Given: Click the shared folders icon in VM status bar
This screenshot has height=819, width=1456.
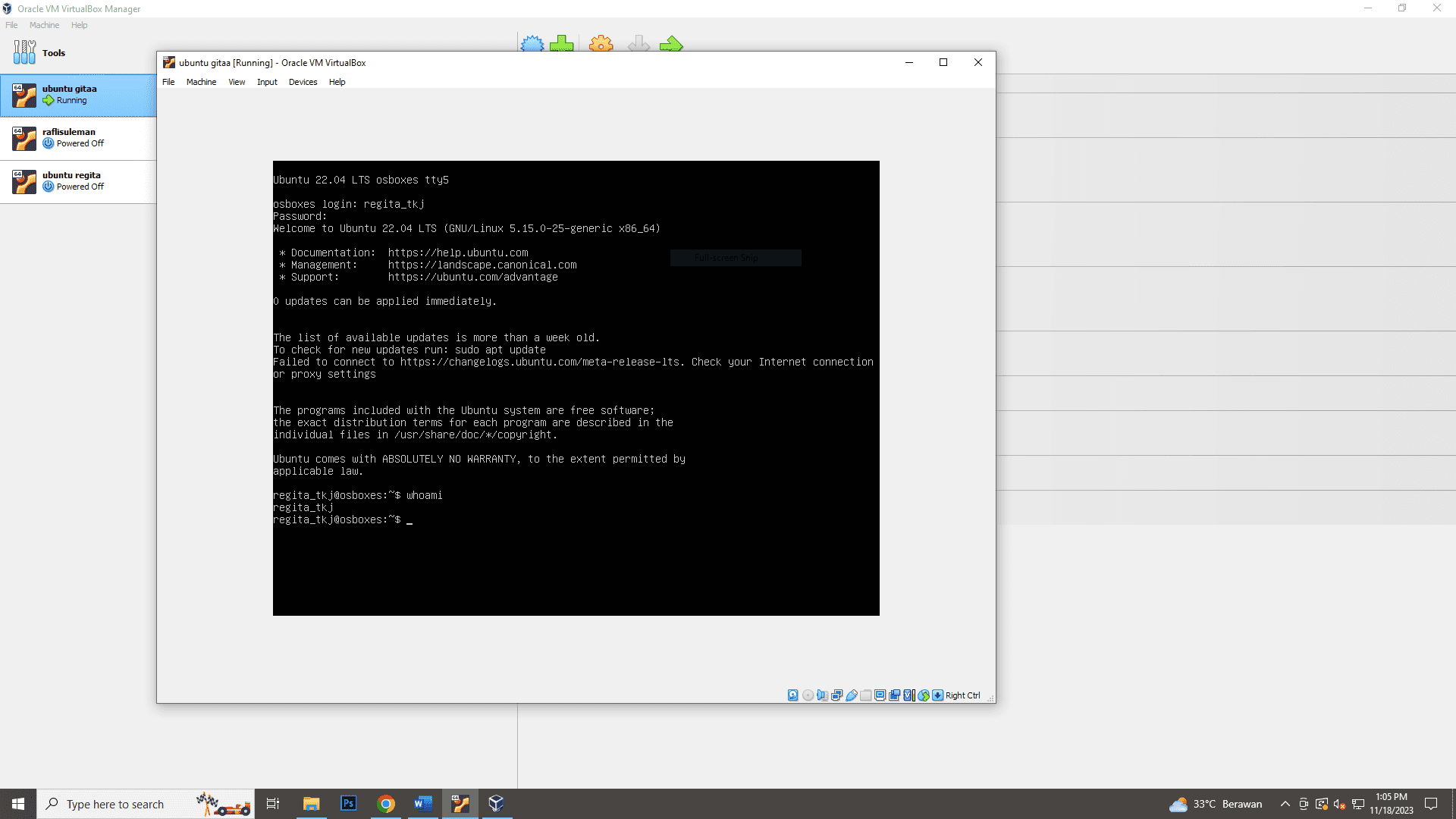Looking at the screenshot, I should click(x=866, y=695).
